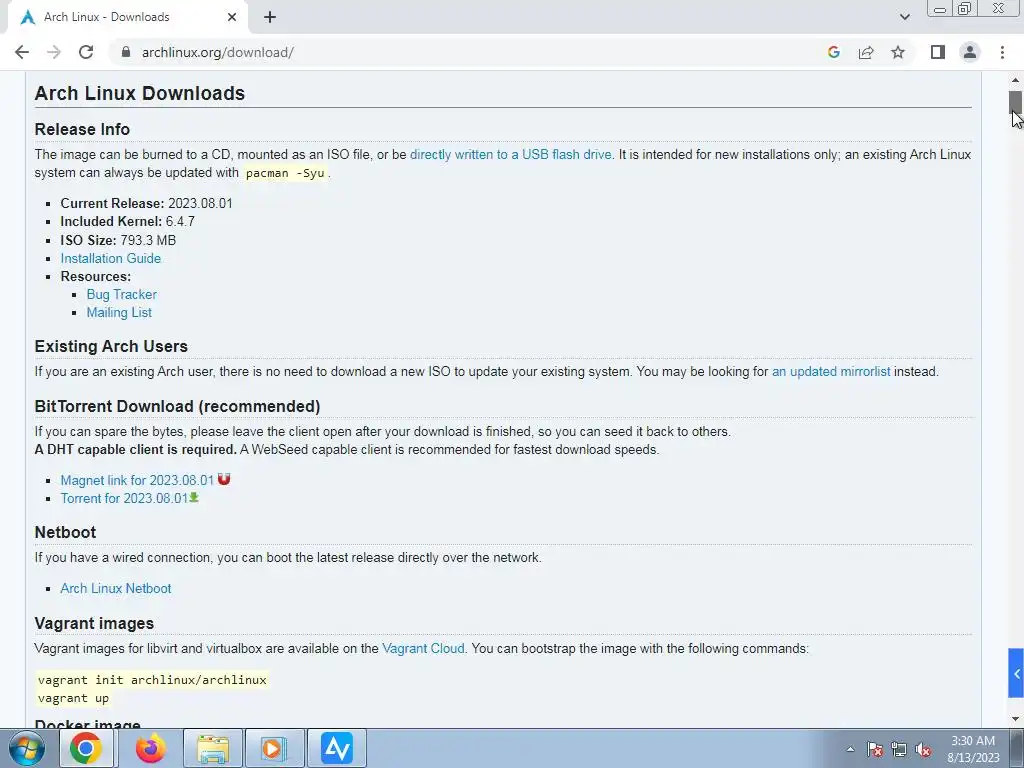Launch Firefox from the taskbar
The image size is (1024, 768).
point(150,748)
